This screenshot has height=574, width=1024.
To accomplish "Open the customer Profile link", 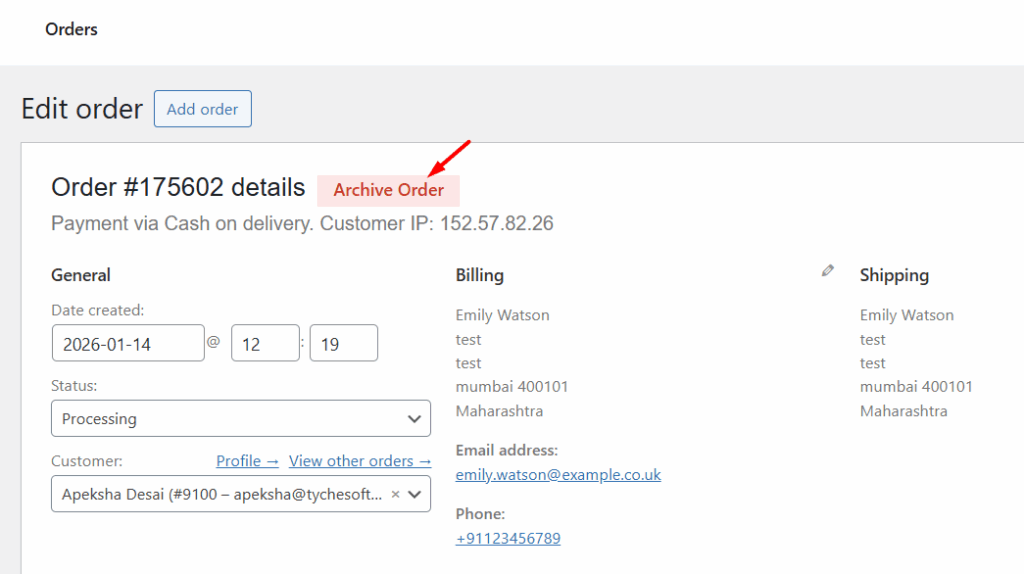I will tap(247, 461).
